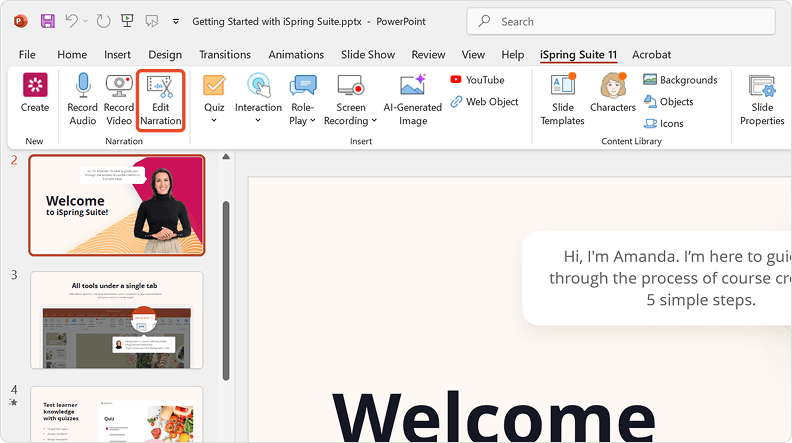Open the Characters library

(613, 93)
